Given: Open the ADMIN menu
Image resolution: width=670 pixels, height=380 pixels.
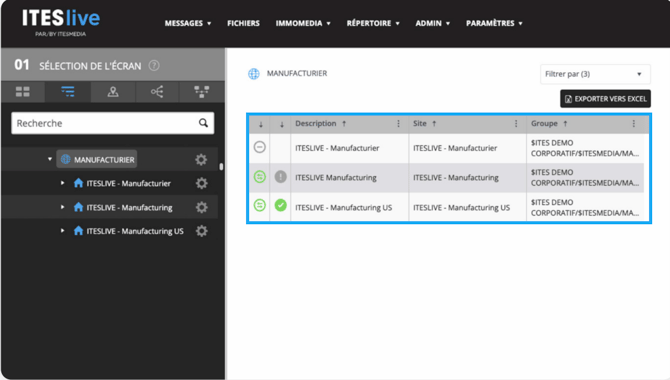Looking at the screenshot, I should click(x=432, y=23).
